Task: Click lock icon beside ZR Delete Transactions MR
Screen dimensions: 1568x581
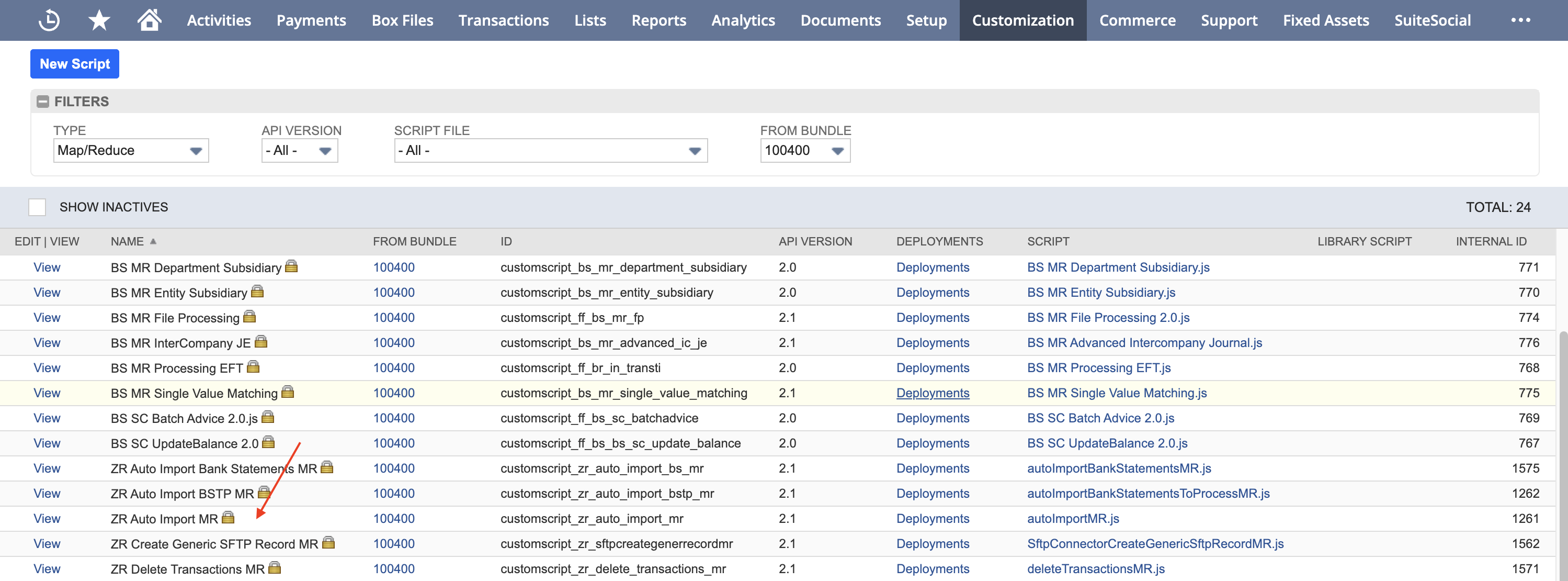Action: (x=275, y=567)
